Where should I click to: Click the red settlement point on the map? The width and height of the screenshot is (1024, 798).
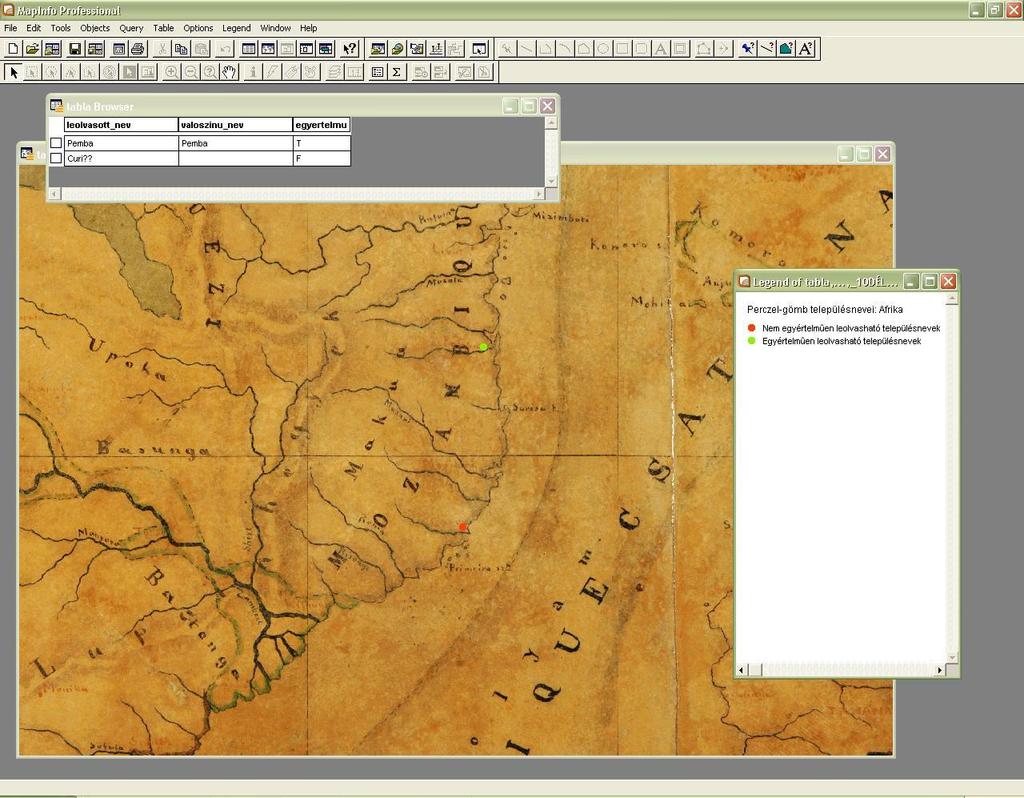coord(463,527)
